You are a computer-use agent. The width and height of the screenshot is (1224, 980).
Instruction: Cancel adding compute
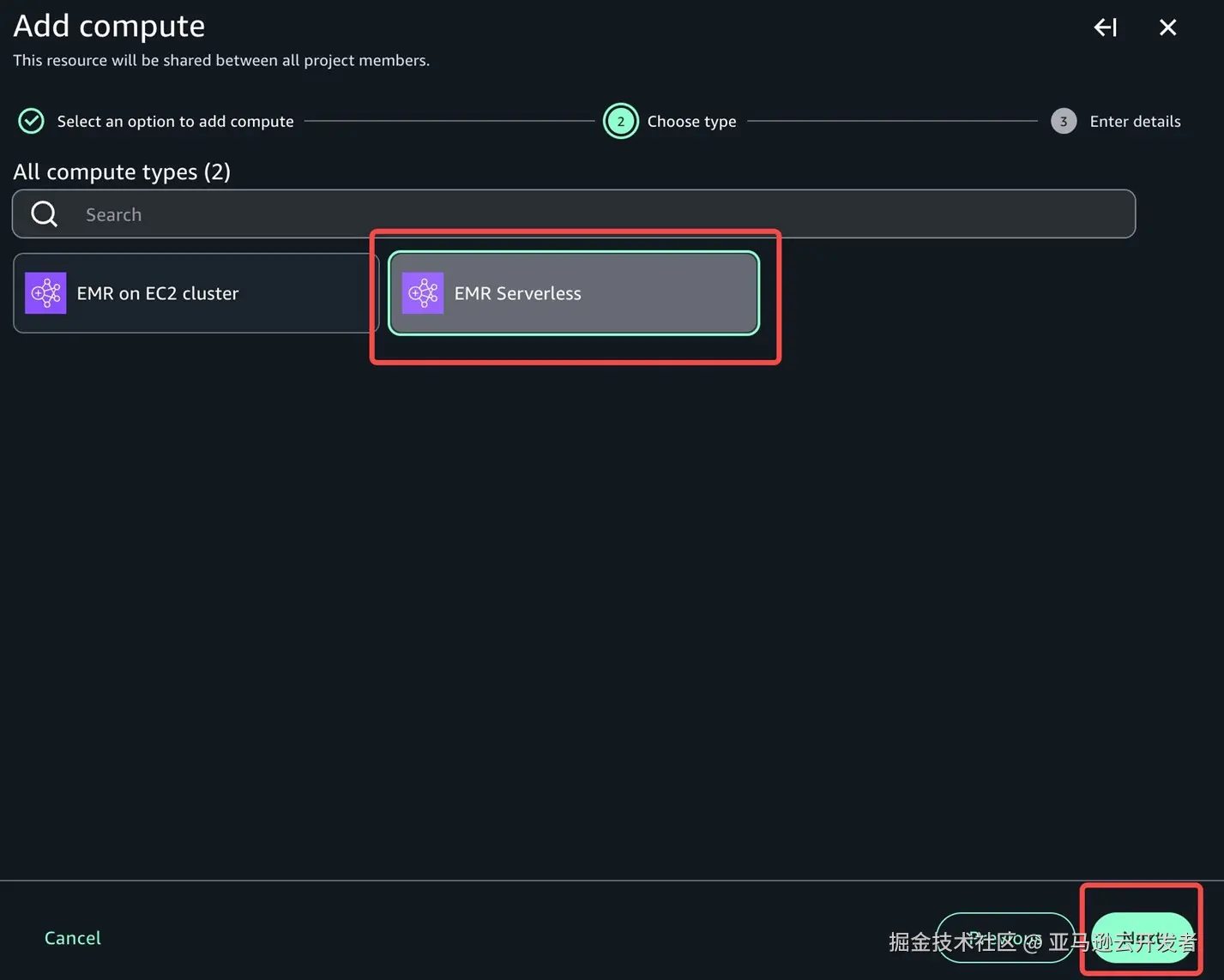click(73, 938)
